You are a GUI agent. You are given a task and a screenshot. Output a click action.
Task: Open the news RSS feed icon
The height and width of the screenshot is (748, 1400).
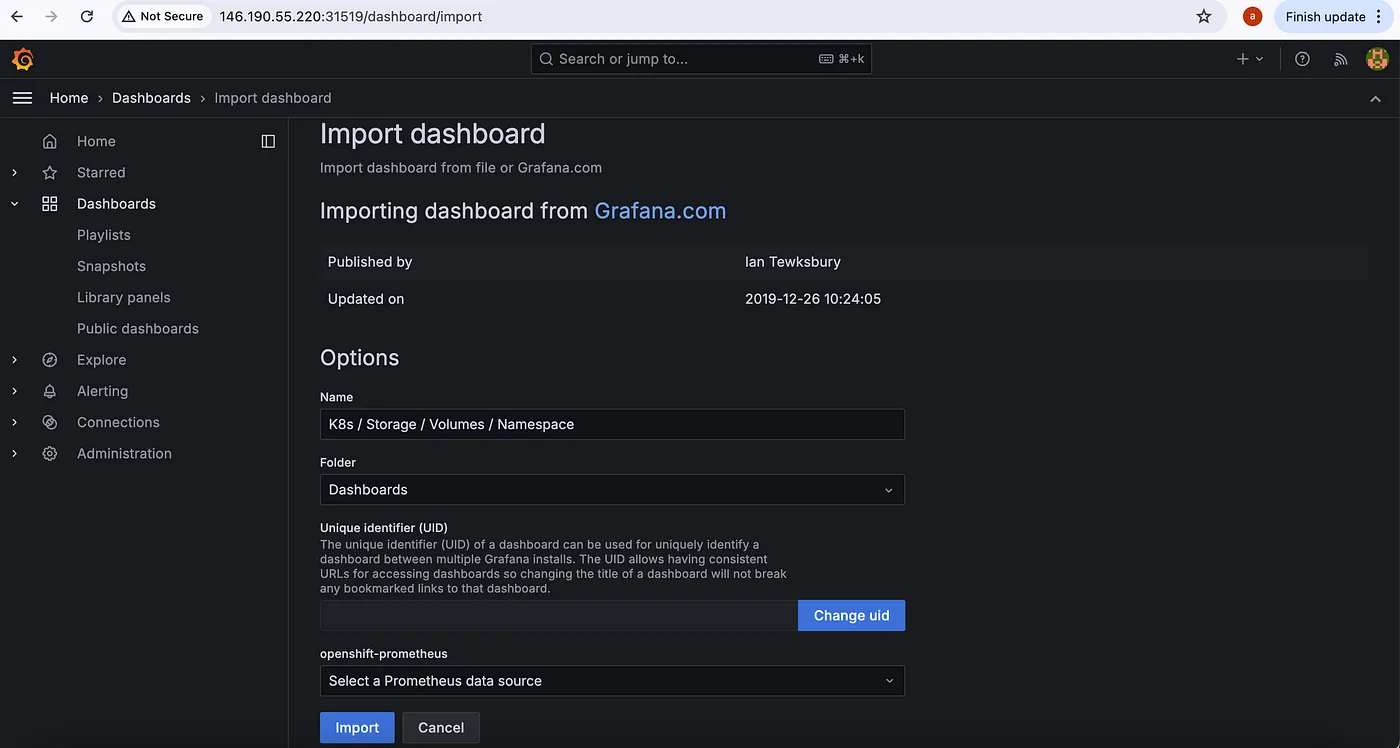point(1340,59)
